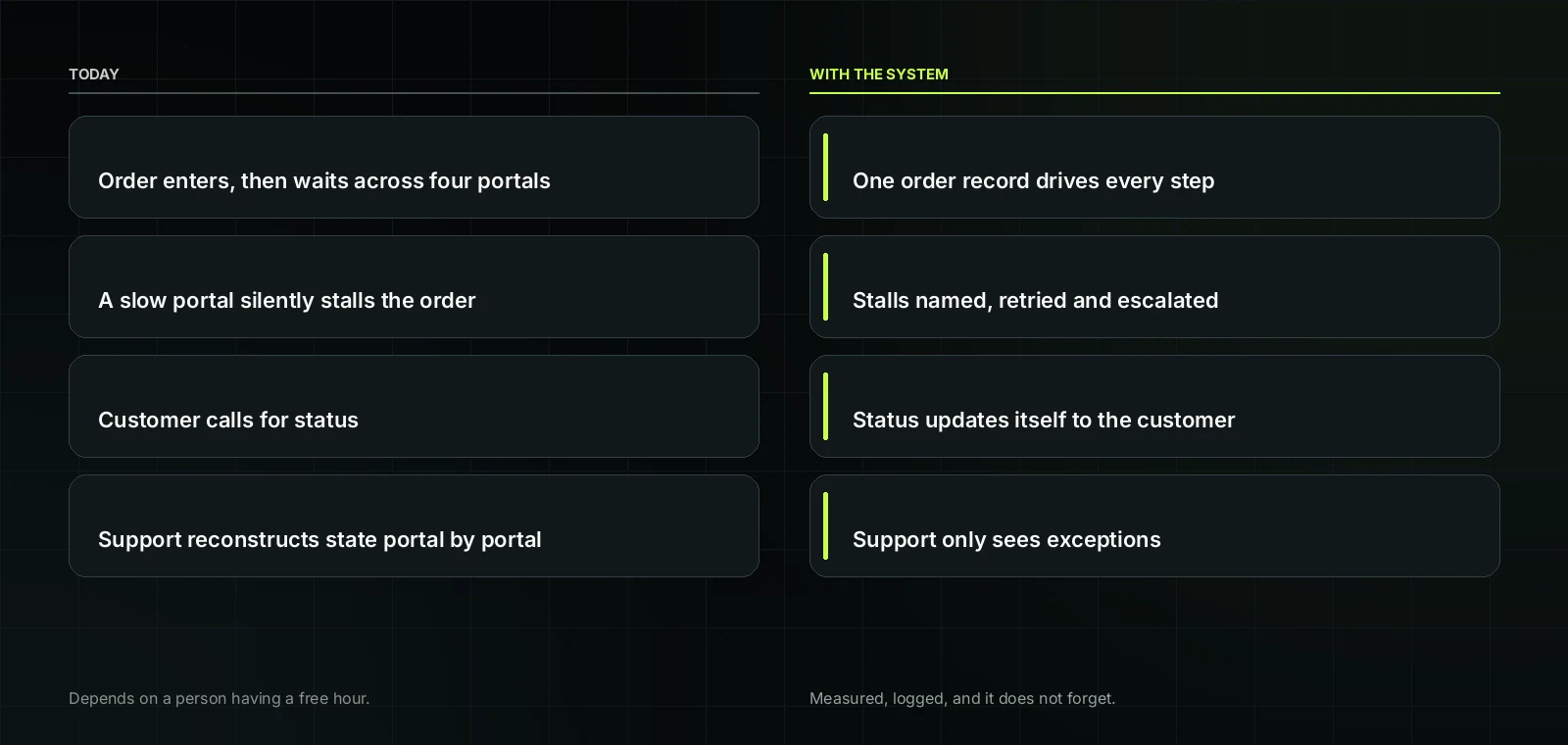Image resolution: width=1568 pixels, height=745 pixels.
Task: Click green accent bar beside 'Support only sees exceptions'
Action: [x=826, y=526]
